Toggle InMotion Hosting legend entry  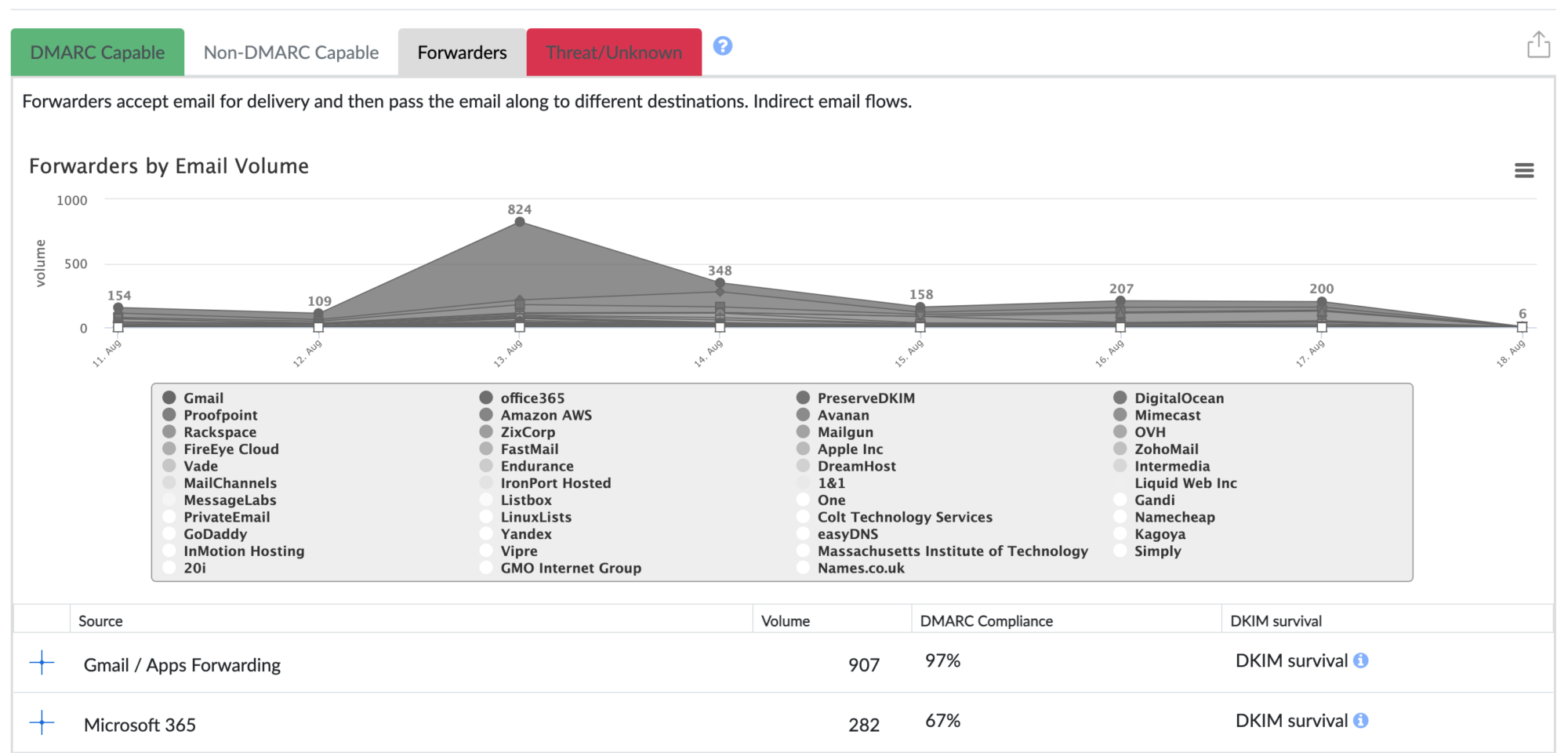coord(233,551)
